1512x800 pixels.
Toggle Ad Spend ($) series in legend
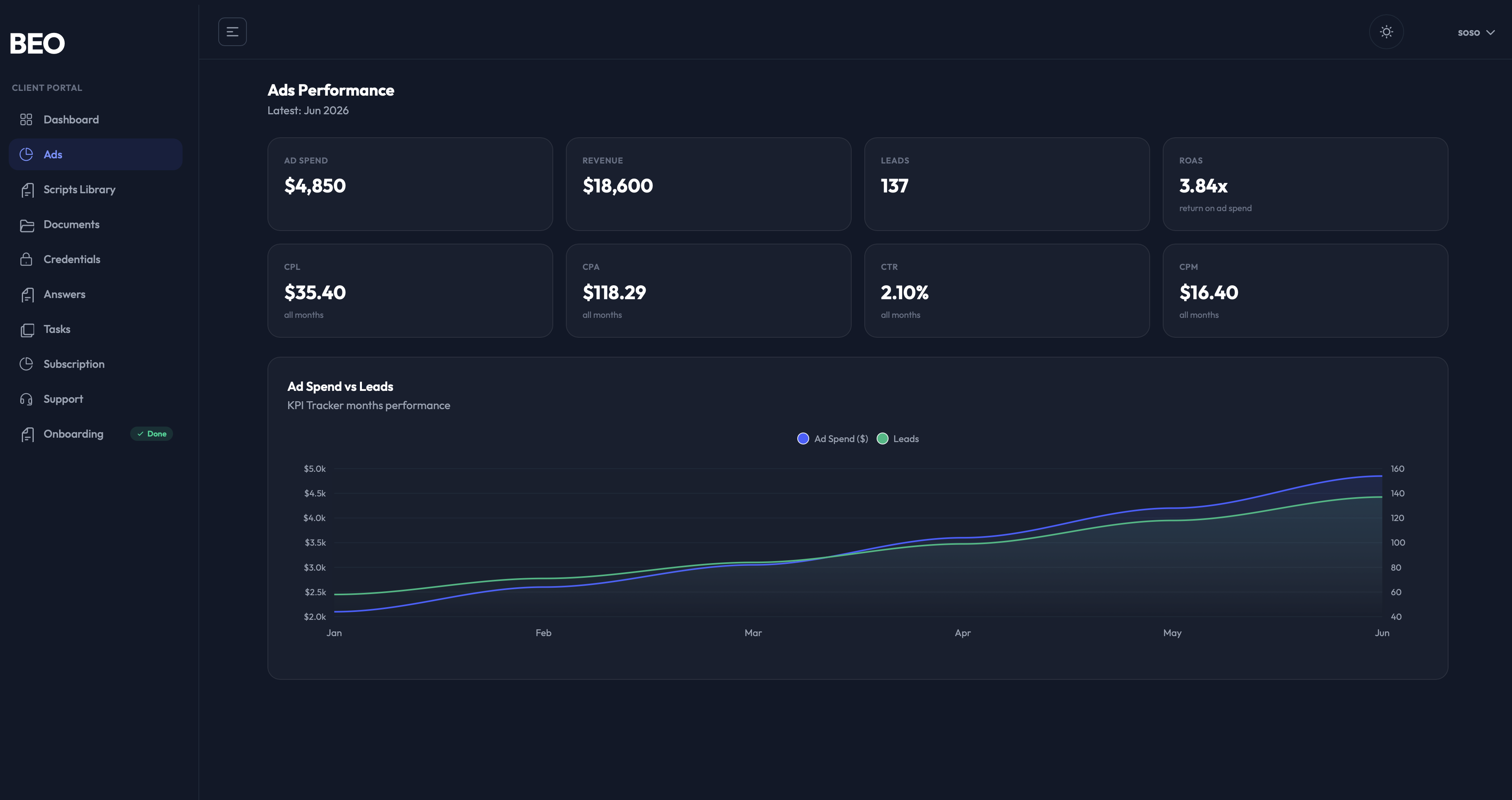[x=832, y=438]
